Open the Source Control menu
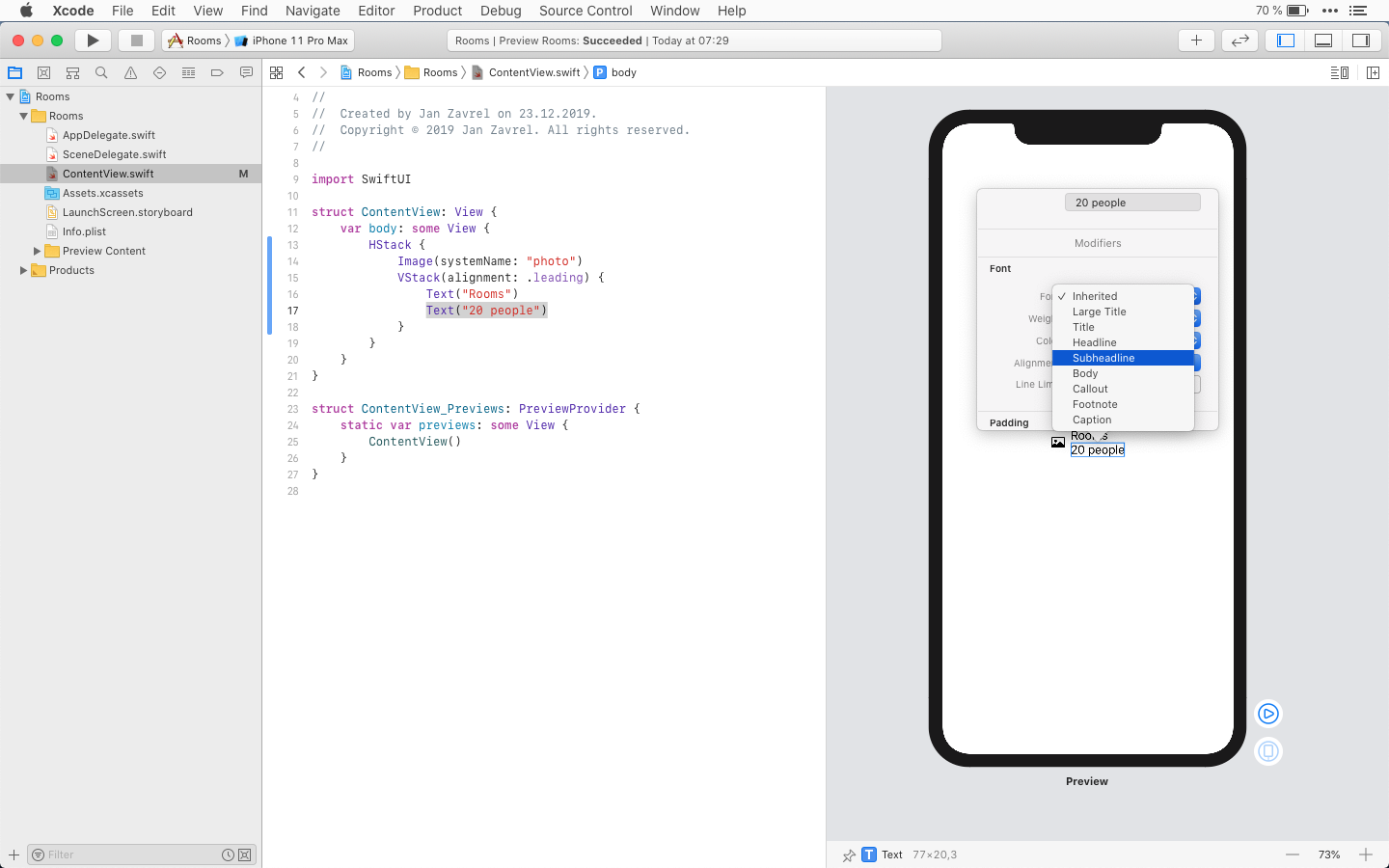Image resolution: width=1389 pixels, height=868 pixels. click(x=586, y=11)
